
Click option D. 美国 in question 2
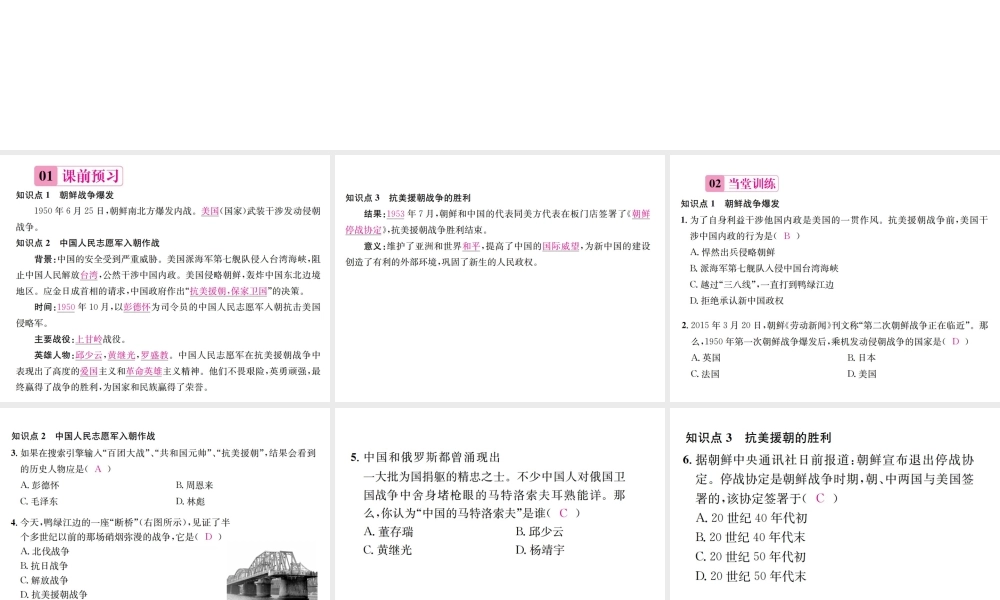[862, 374]
